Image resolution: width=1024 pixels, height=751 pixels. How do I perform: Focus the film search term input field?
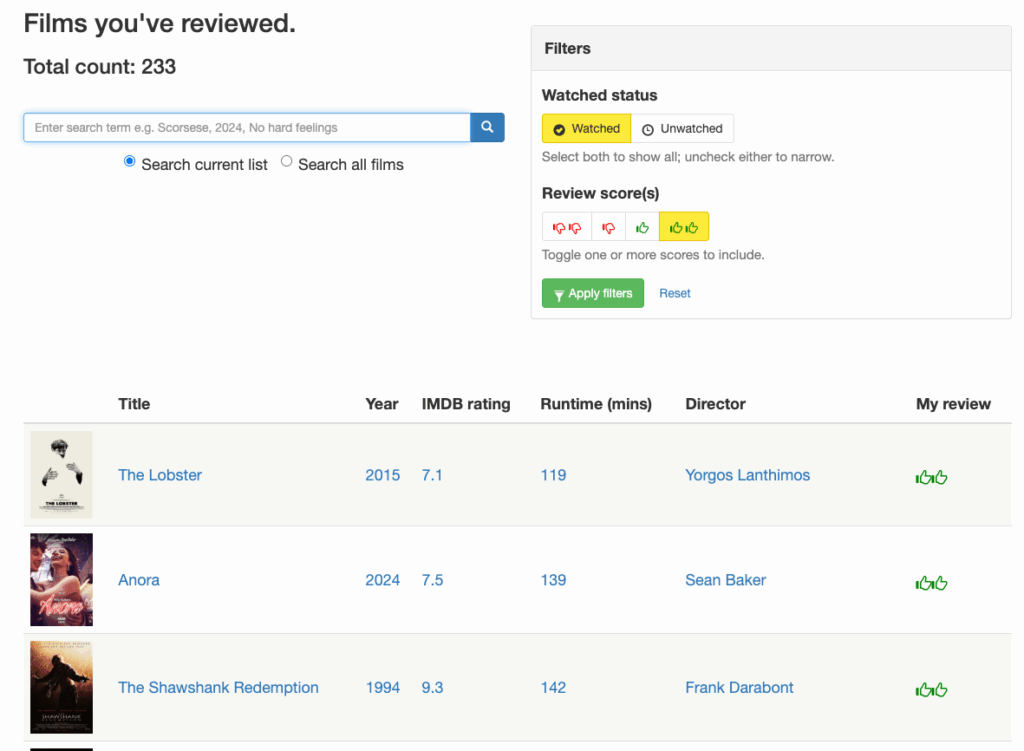point(246,127)
